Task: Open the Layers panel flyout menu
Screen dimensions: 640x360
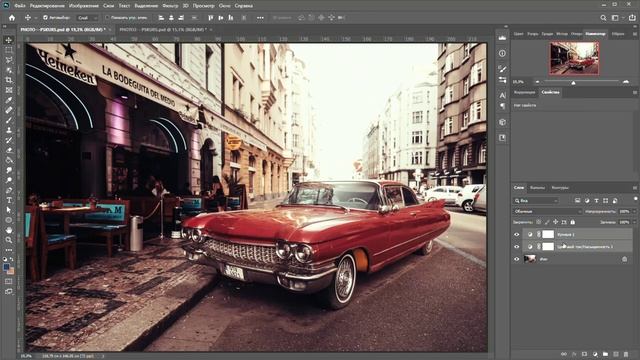Action: 635,188
